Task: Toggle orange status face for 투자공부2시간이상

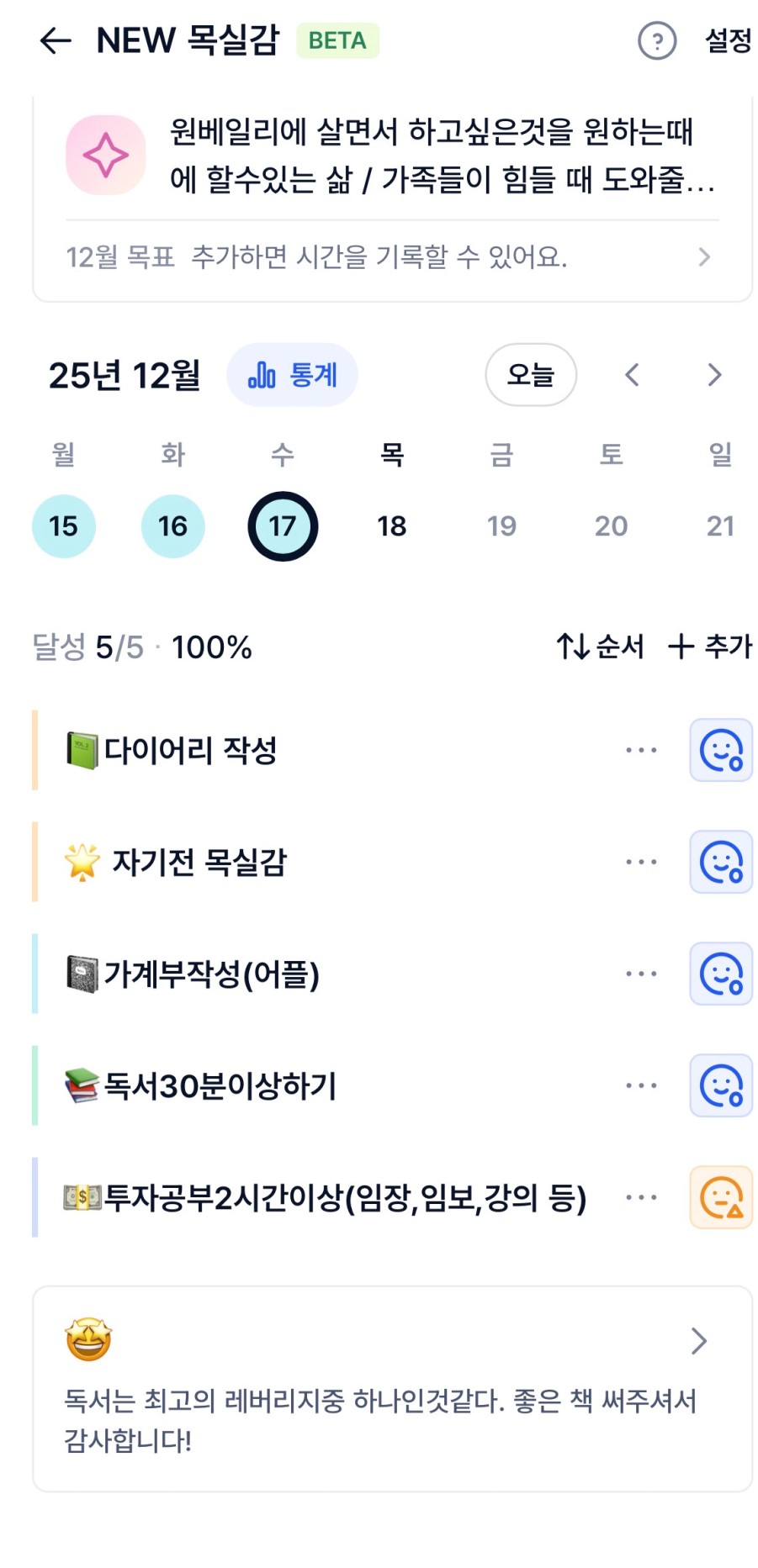Action: [x=721, y=1197]
